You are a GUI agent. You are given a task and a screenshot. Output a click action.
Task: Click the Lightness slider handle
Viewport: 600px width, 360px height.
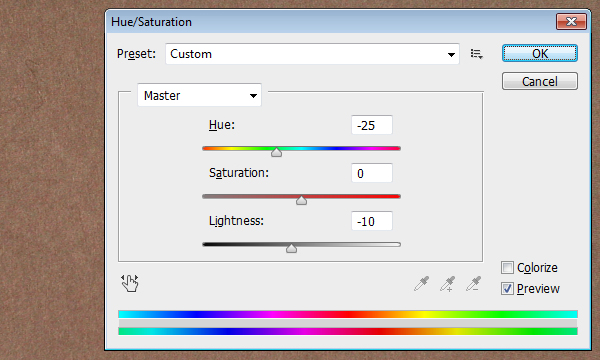click(x=291, y=248)
